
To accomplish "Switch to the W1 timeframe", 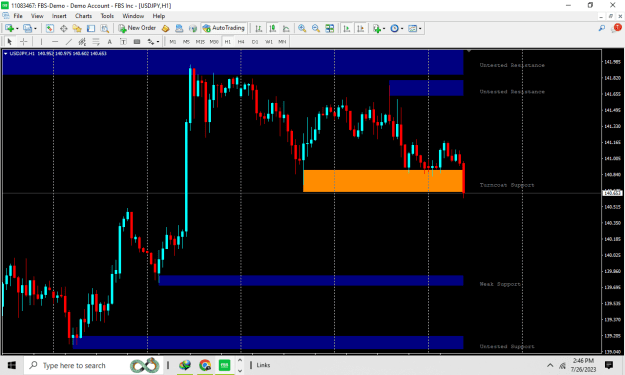I will coord(269,41).
